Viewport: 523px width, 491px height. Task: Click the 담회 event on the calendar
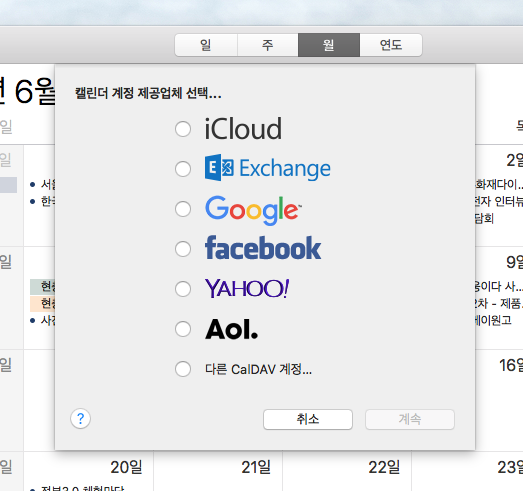(x=485, y=219)
